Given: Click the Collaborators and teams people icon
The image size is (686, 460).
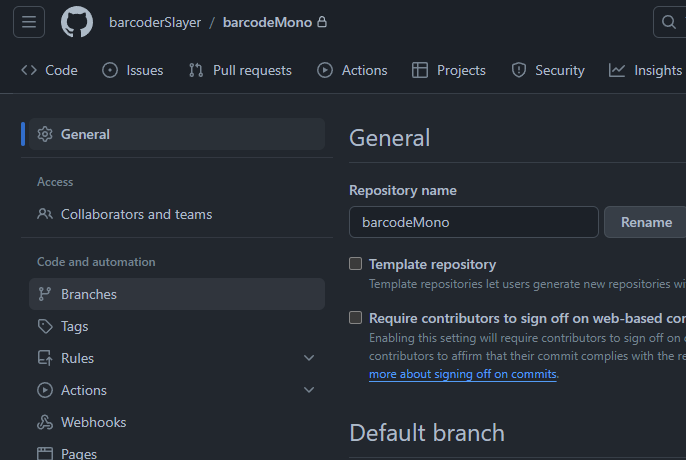Looking at the screenshot, I should pos(45,214).
